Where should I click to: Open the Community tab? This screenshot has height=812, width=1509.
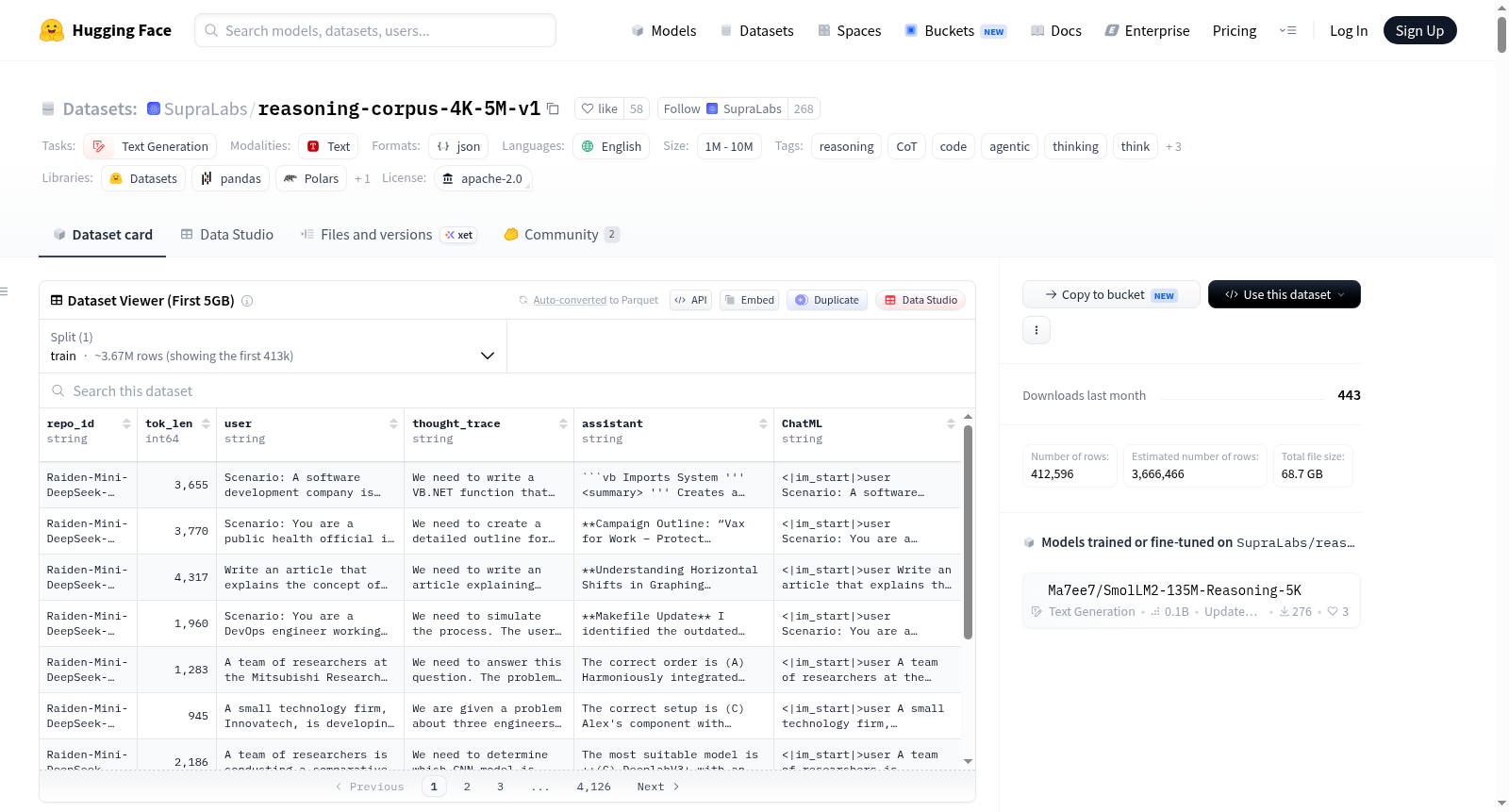561,235
